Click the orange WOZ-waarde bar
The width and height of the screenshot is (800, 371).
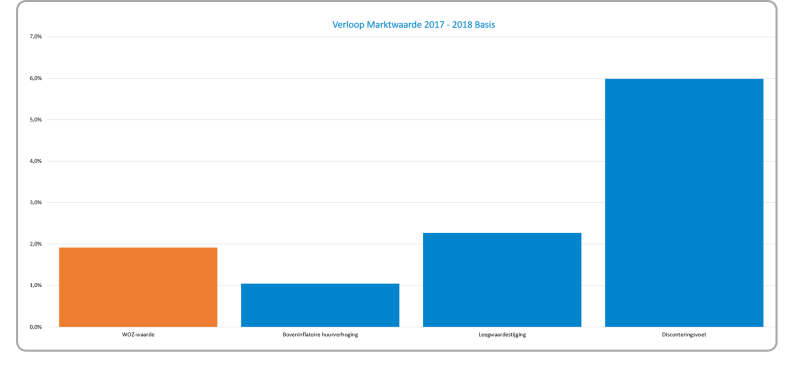point(138,287)
